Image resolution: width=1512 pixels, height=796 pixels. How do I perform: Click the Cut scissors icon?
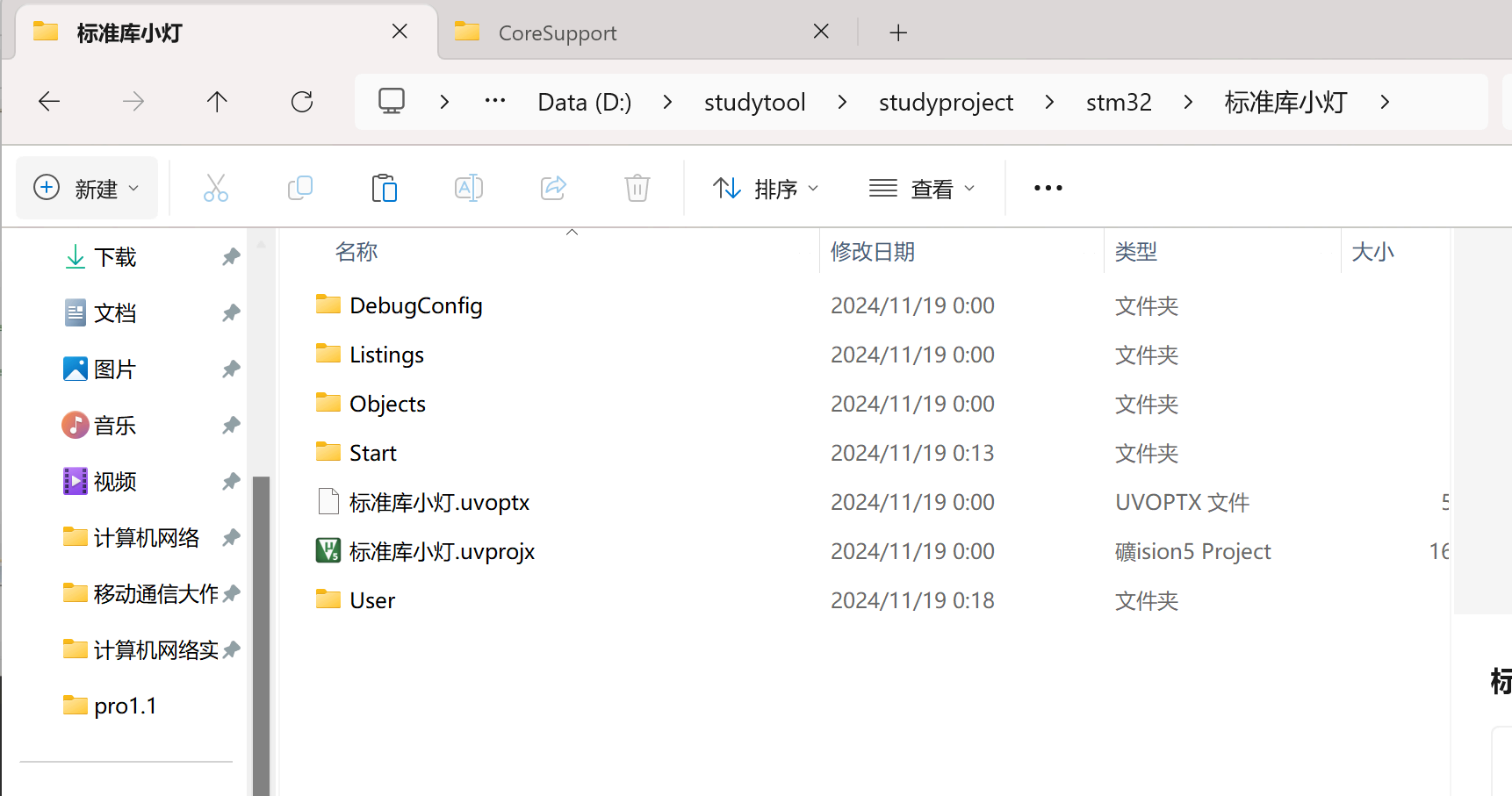[216, 188]
